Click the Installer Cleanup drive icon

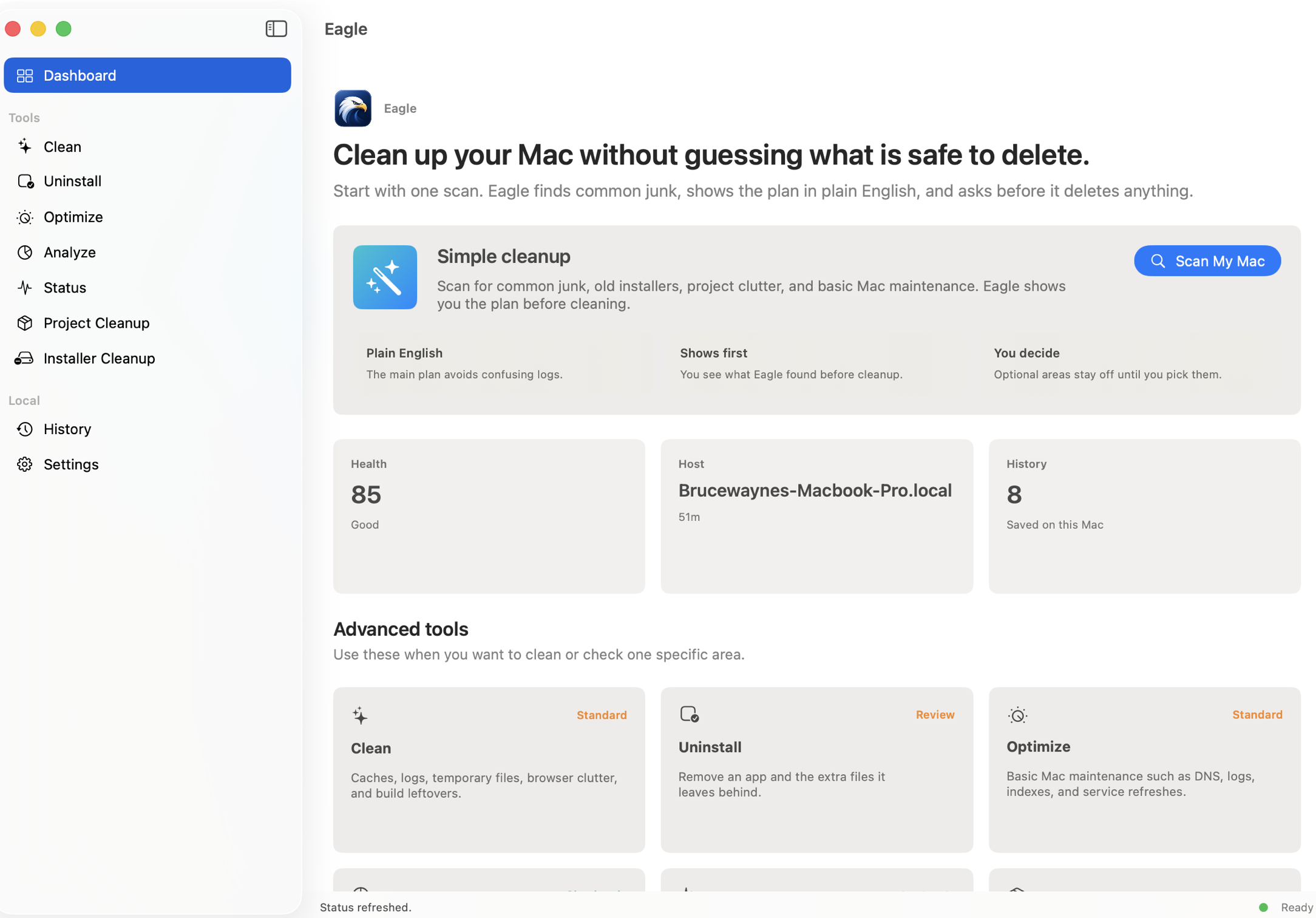24,358
